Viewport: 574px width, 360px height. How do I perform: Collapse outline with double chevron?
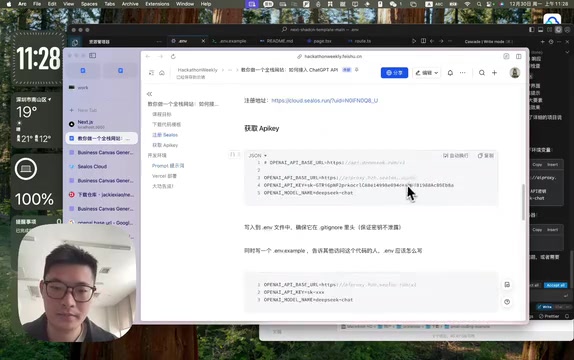coord(149,94)
